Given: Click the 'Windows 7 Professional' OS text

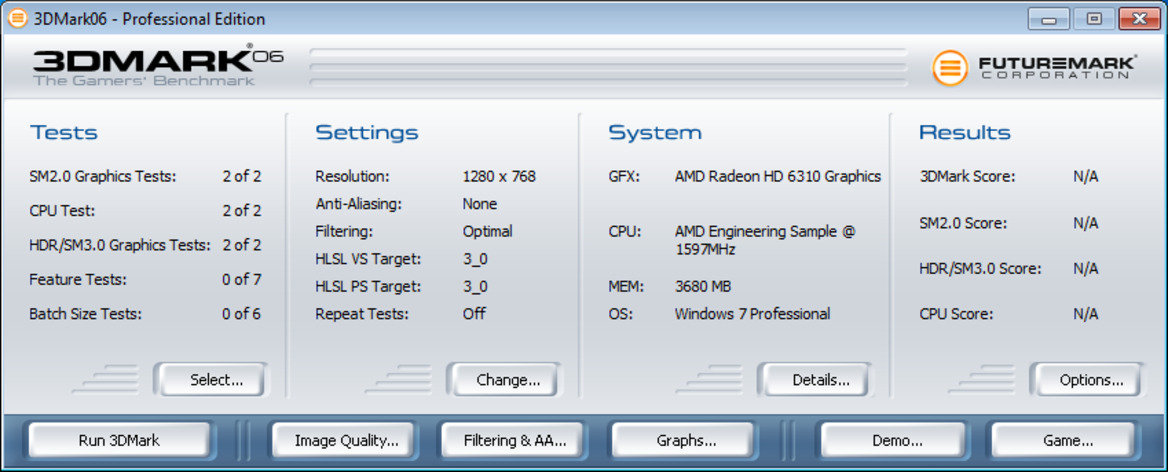Looking at the screenshot, I should (x=752, y=314).
